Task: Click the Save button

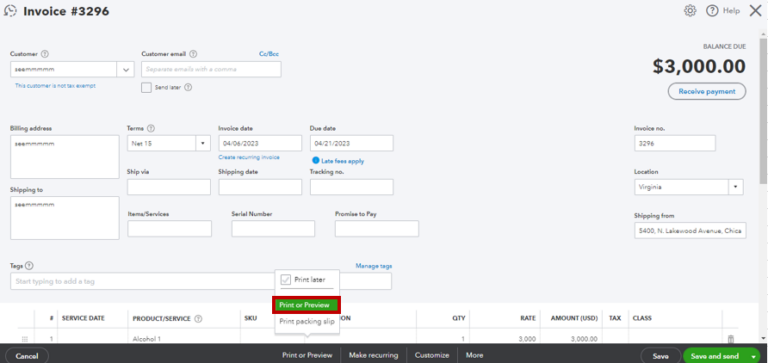Action: pyautogui.click(x=661, y=356)
